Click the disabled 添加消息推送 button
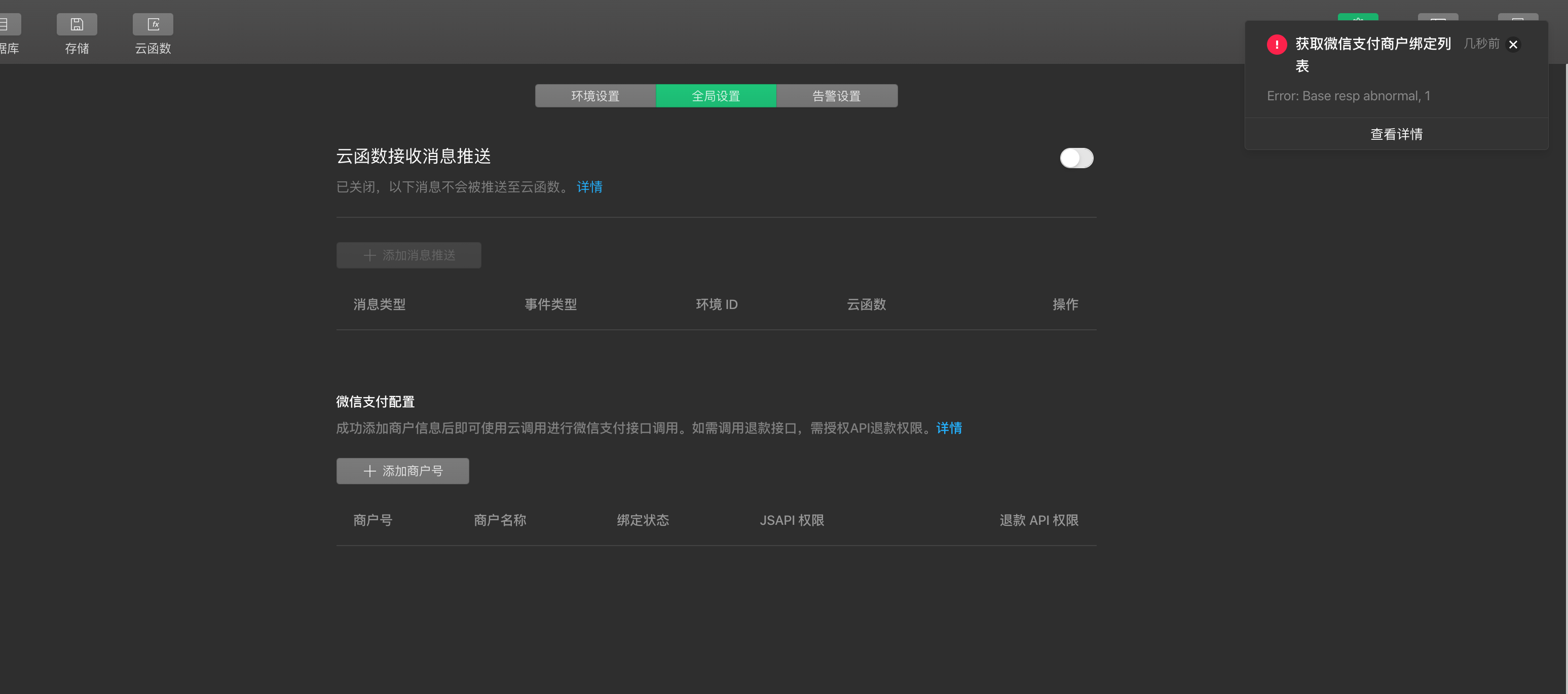This screenshot has height=694, width=1568. 408,255
